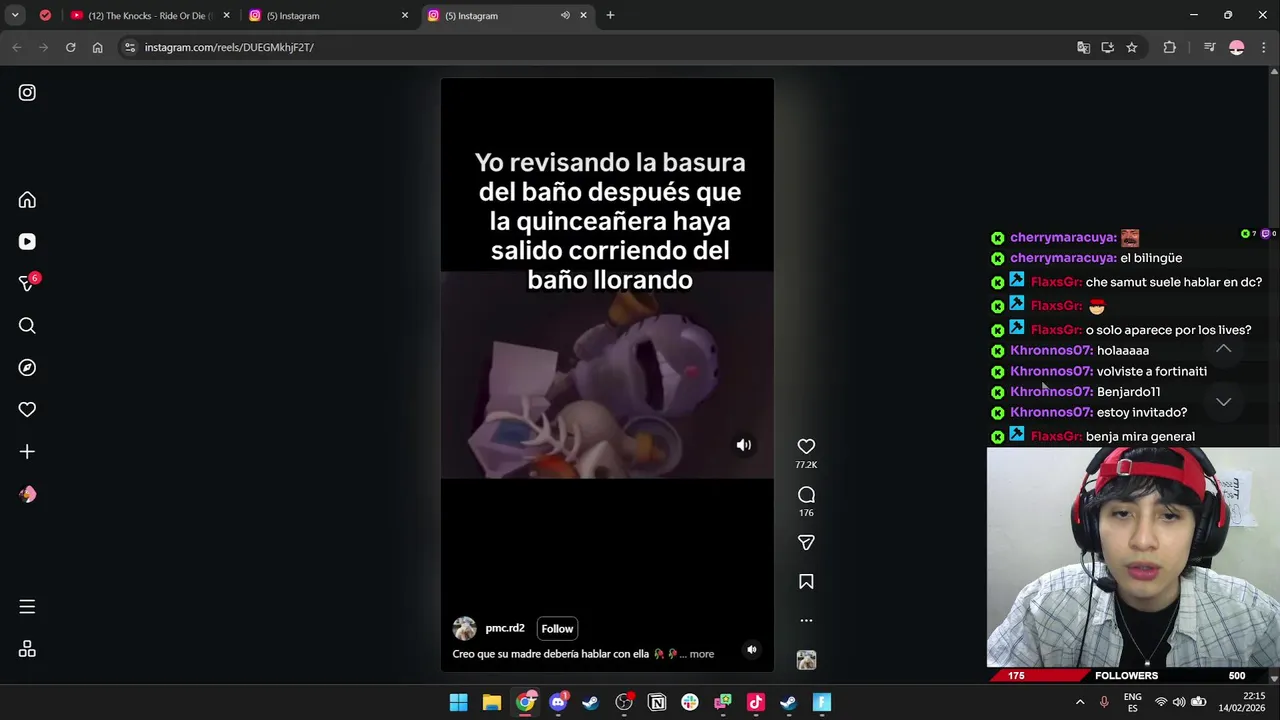Open pmc.rd2 username link
Screen dimensions: 1280x720
tap(504, 628)
